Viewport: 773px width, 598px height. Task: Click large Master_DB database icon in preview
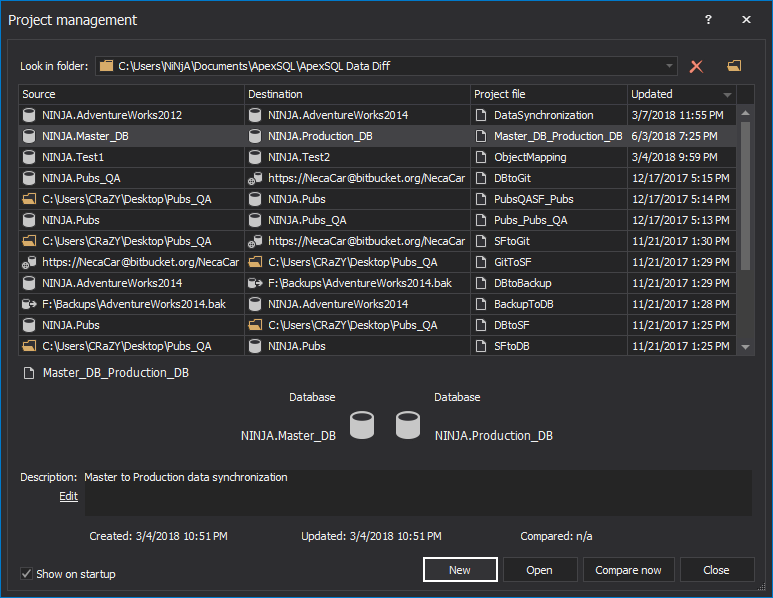click(362, 426)
